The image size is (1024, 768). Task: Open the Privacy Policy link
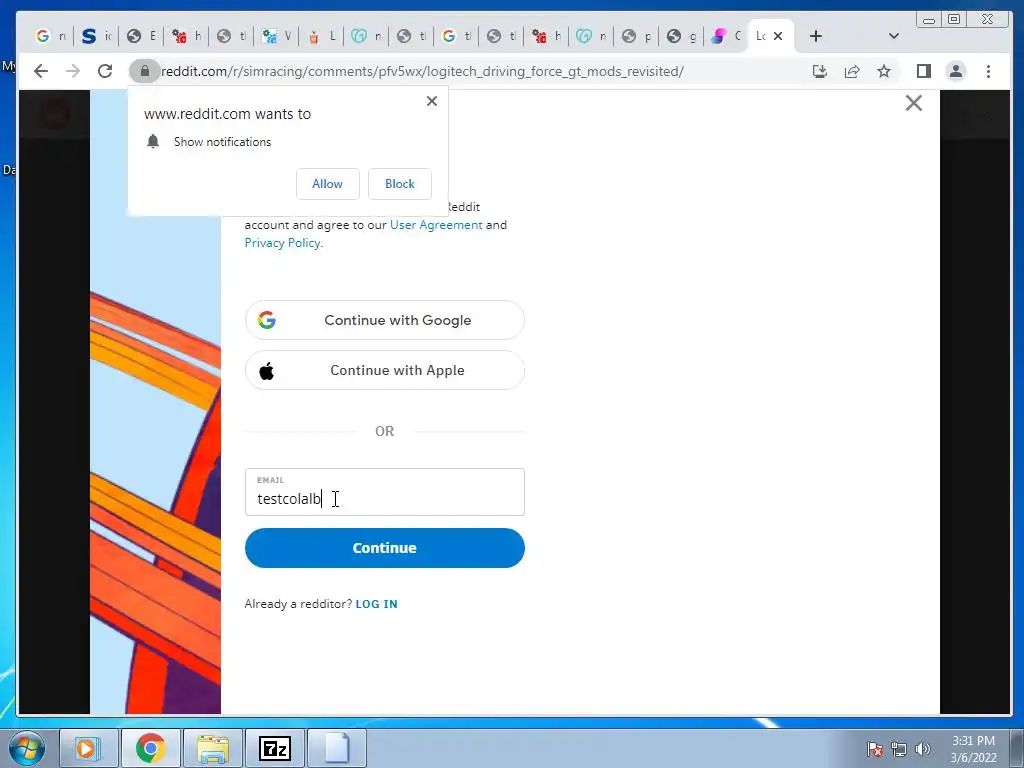click(283, 243)
